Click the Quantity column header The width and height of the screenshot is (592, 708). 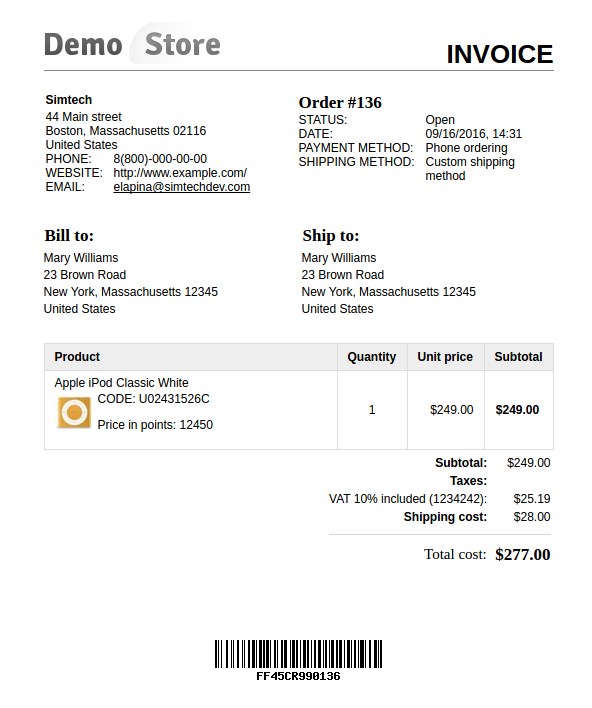tap(372, 357)
